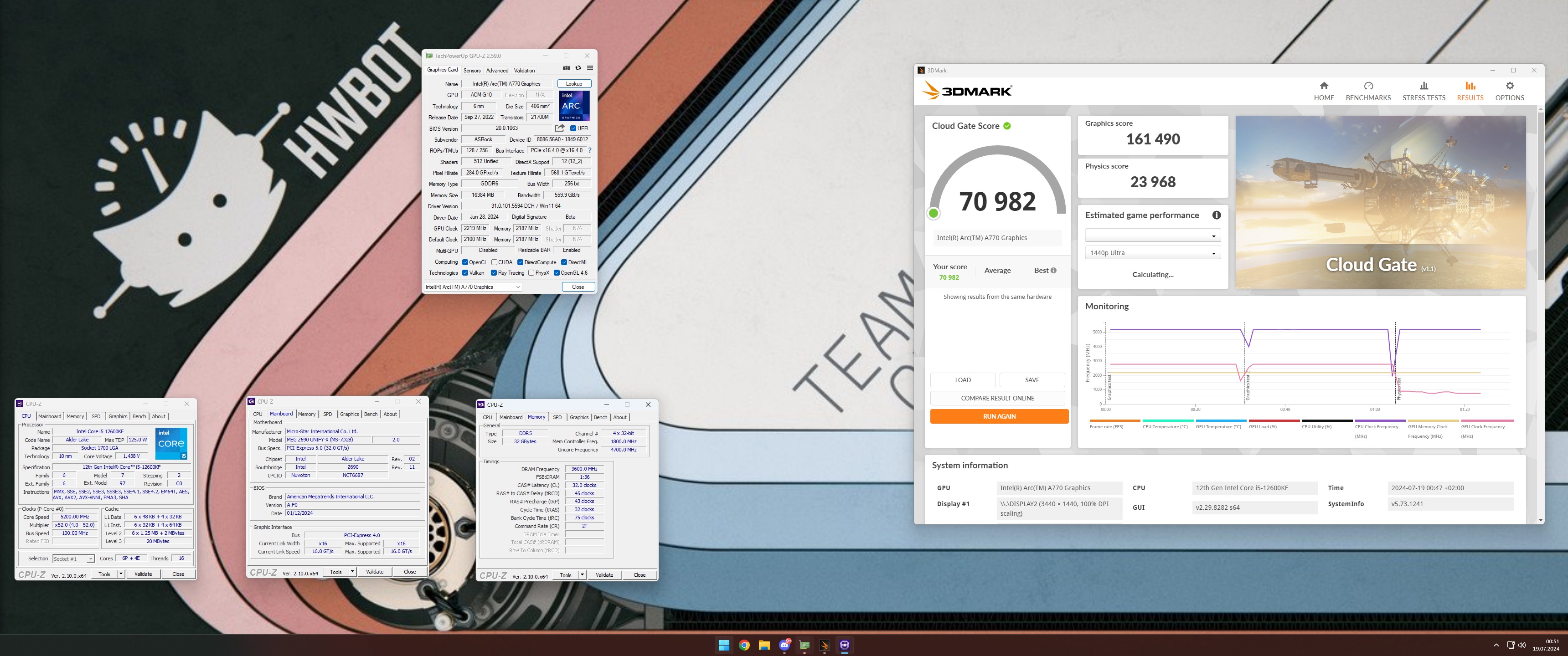
Task: Click the volume icon in the system tray
Action: coord(1522,645)
